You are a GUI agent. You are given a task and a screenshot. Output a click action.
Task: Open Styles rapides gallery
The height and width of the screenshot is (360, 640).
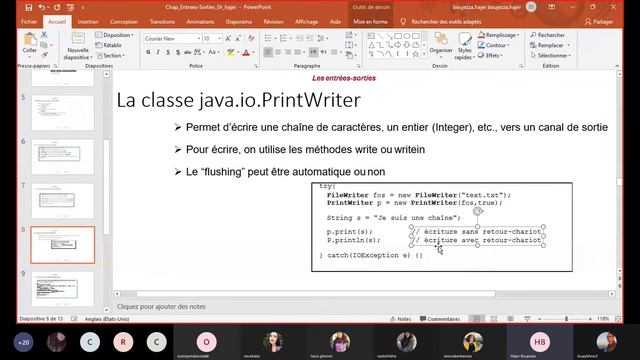click(x=464, y=46)
